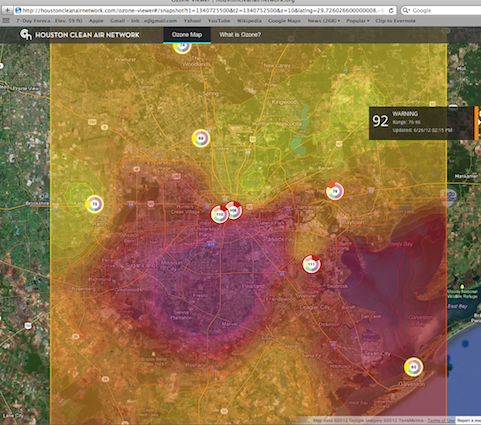Select the Galveston ozone marker reading 60

tap(413, 367)
